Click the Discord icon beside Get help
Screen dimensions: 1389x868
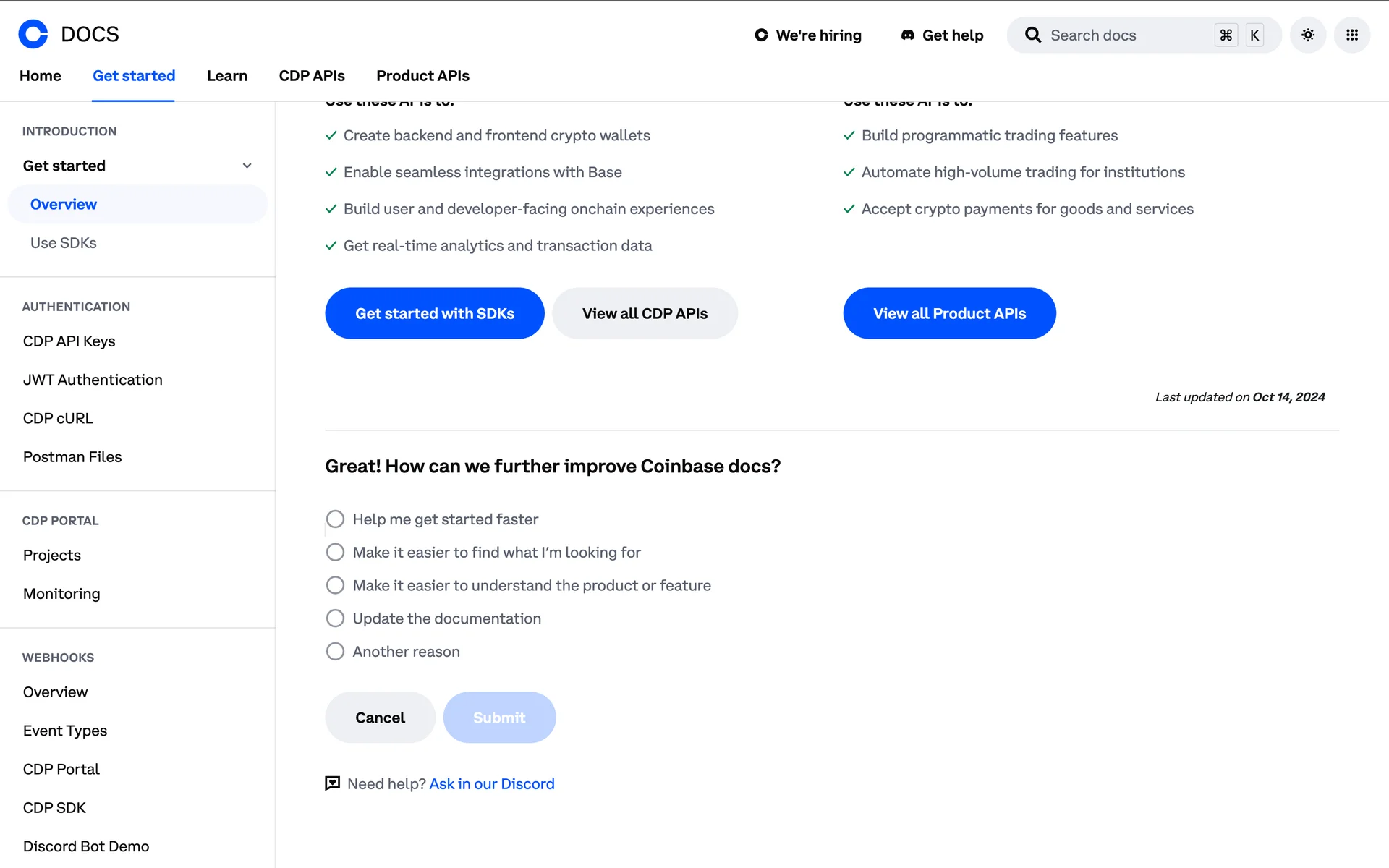point(907,35)
